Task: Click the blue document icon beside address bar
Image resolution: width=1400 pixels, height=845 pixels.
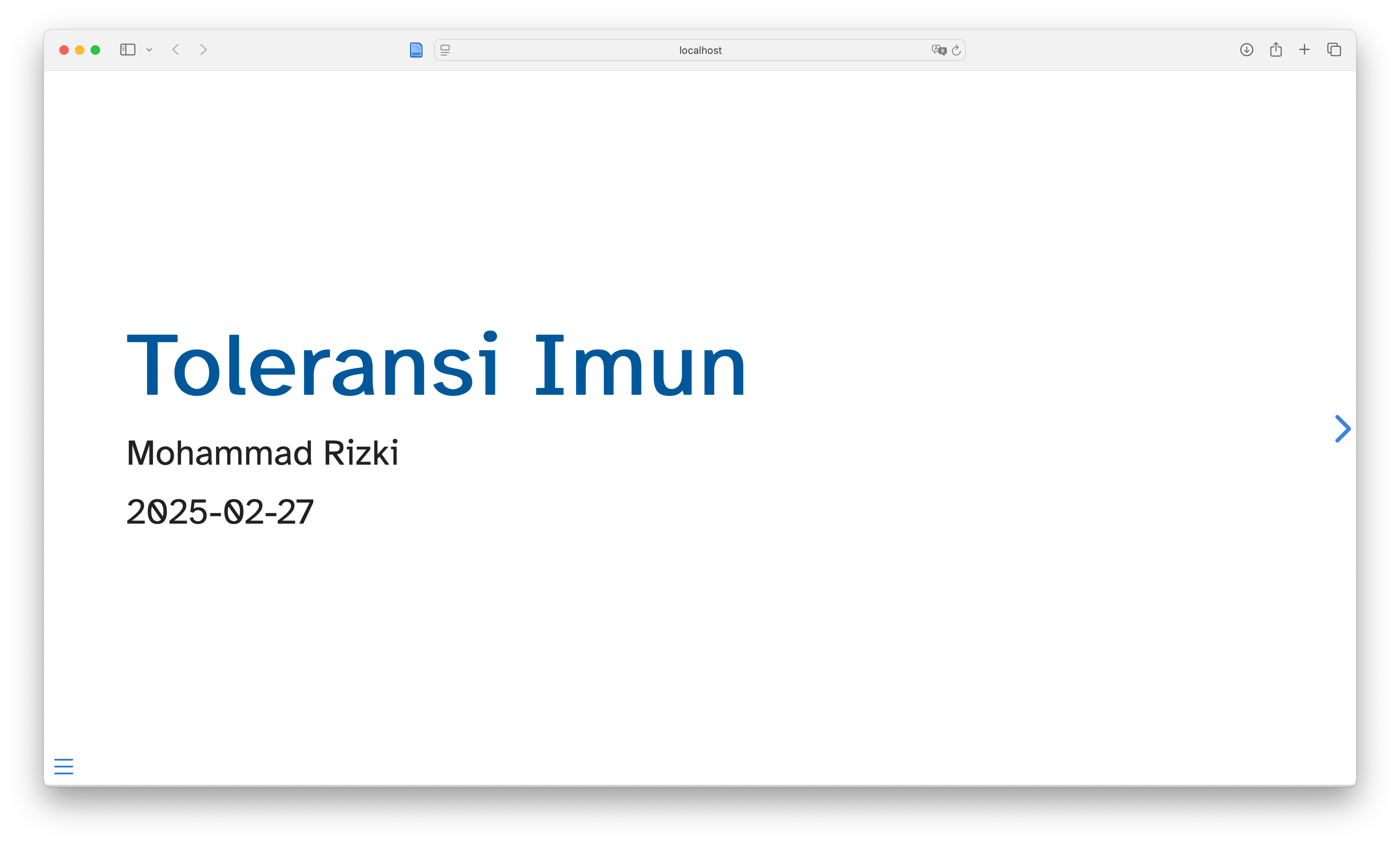Action: 416,50
